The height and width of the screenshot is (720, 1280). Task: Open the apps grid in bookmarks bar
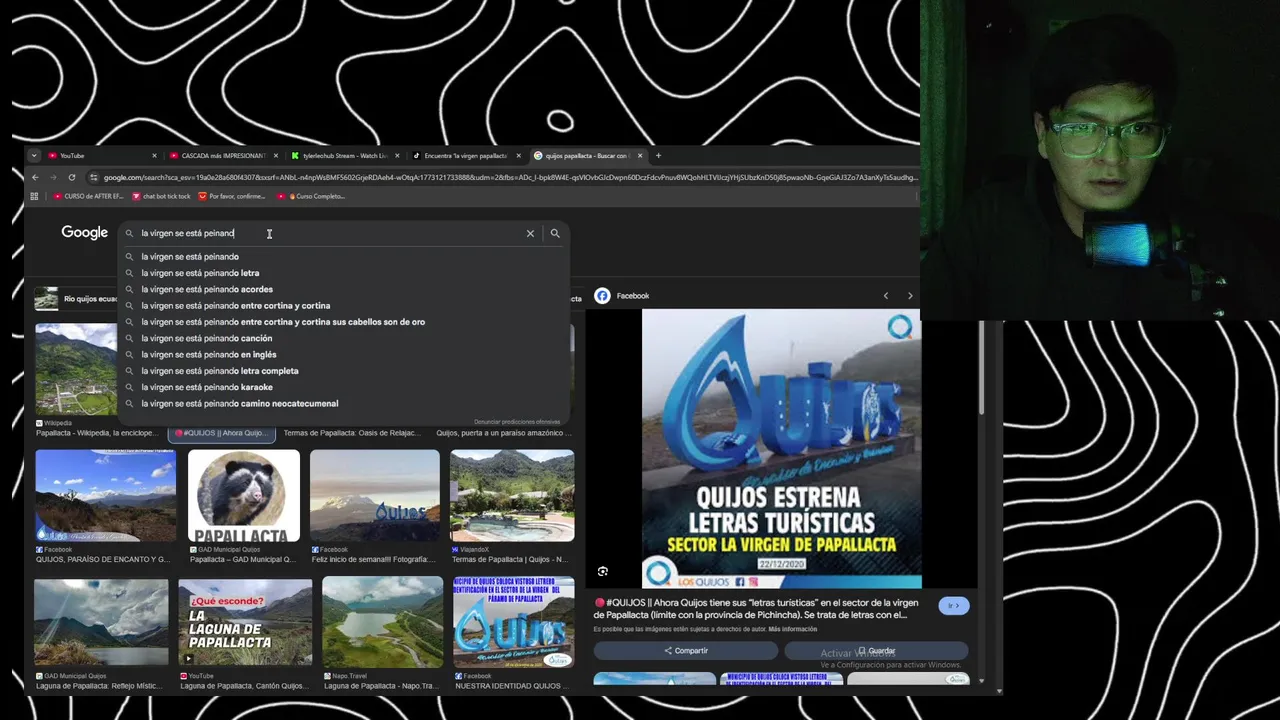(x=34, y=196)
